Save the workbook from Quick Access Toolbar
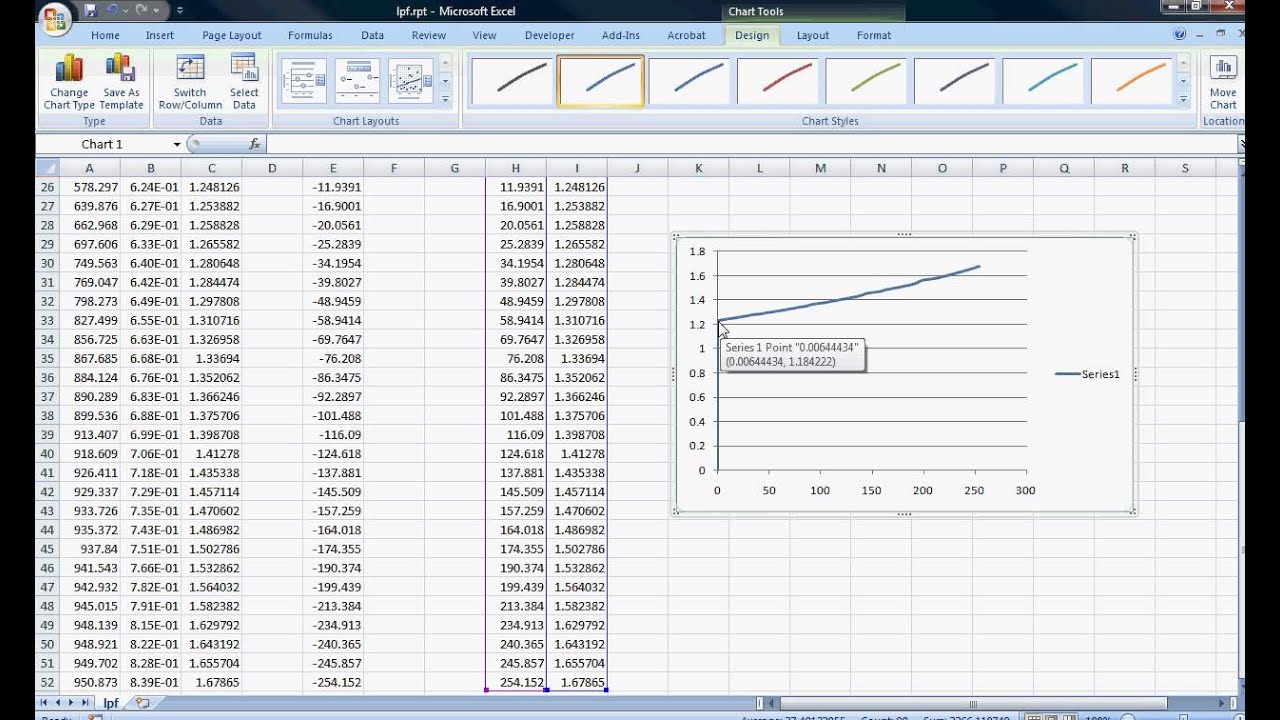Image resolution: width=1280 pixels, height=720 pixels. (x=91, y=10)
